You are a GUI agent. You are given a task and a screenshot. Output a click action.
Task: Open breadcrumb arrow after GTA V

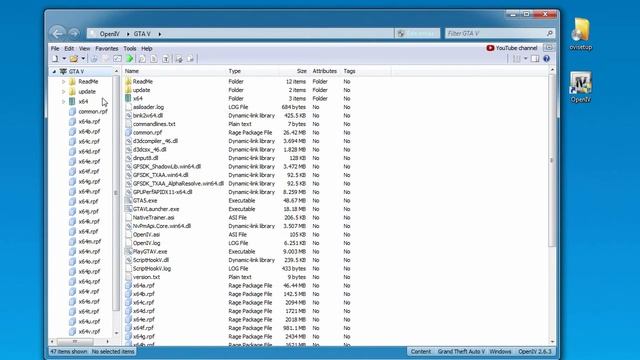(x=160, y=34)
